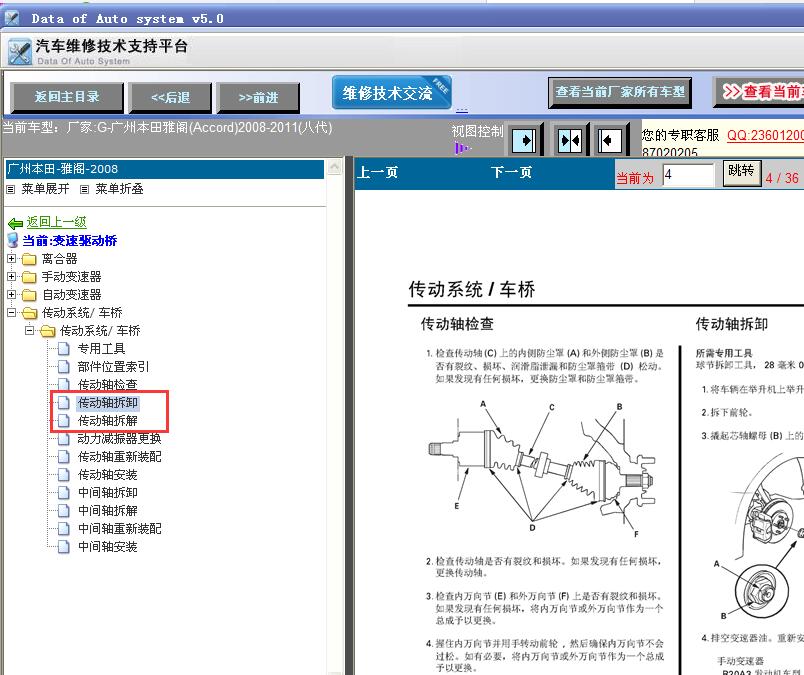804x675 pixels.
Task: Click the 菜单展开 expand menu icon
Action: tap(10, 189)
